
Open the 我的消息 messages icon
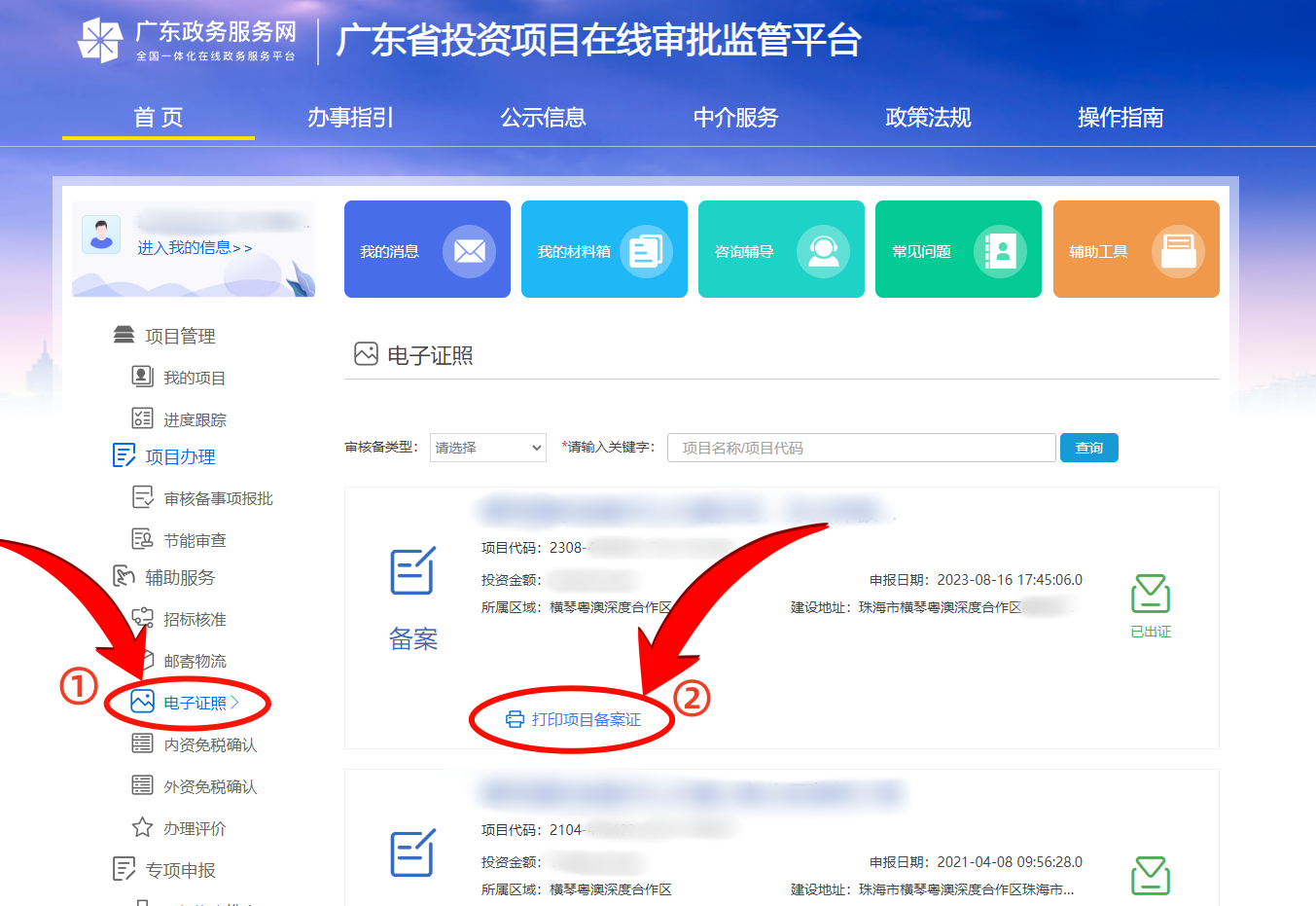click(470, 250)
